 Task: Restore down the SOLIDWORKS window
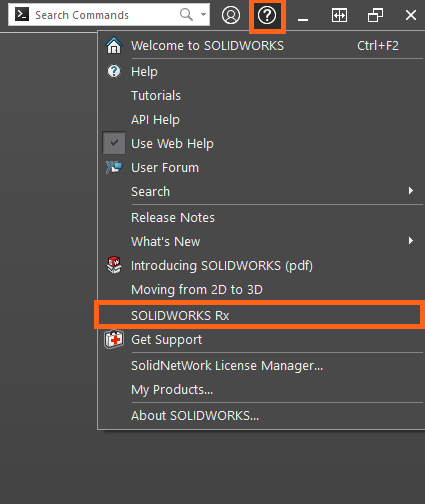(375, 15)
